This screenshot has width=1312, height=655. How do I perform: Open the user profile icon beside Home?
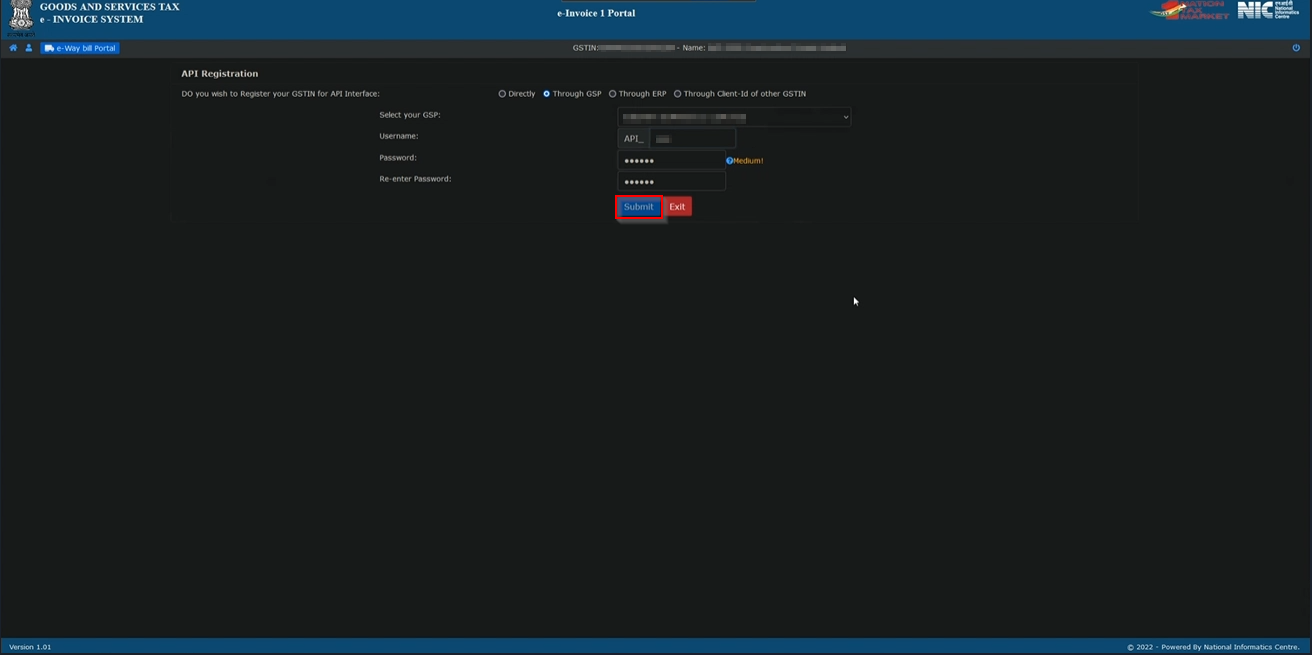28,47
